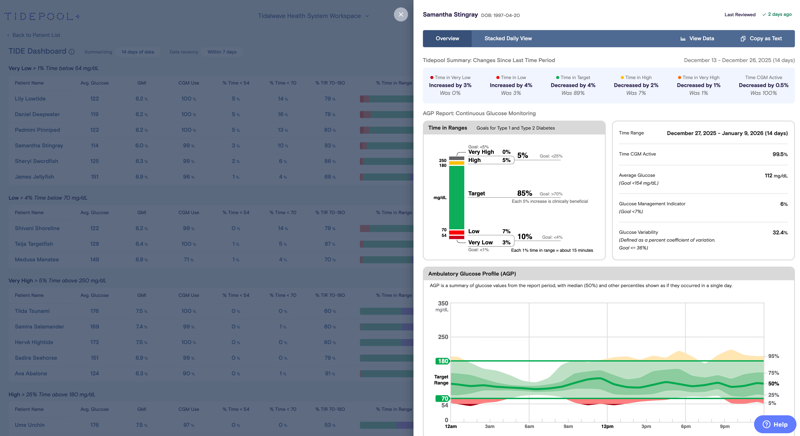Click the Time in Very Low summary card
Image resolution: width=800 pixels, height=436 pixels.
tap(450, 85)
